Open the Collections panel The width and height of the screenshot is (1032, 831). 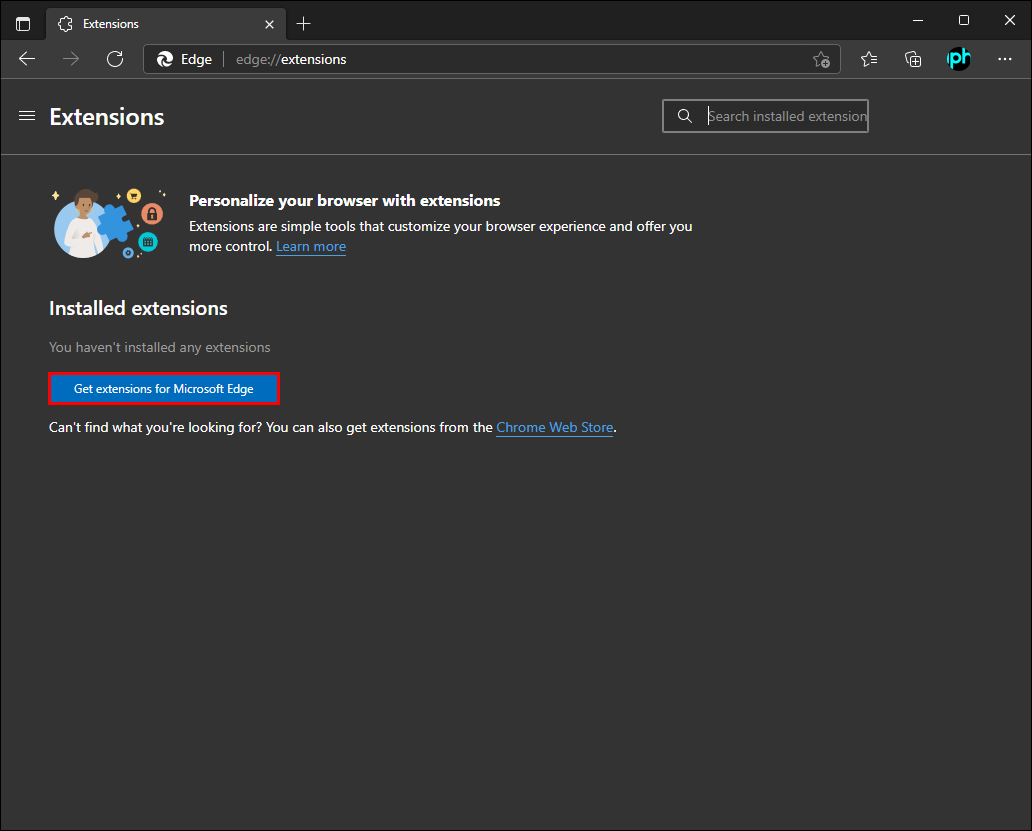[x=913, y=59]
